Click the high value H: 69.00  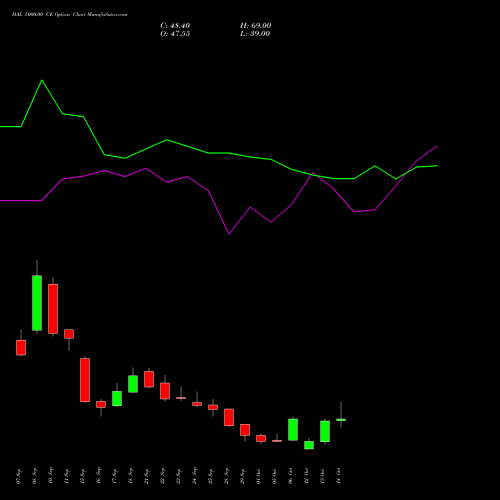pyautogui.click(x=255, y=26)
